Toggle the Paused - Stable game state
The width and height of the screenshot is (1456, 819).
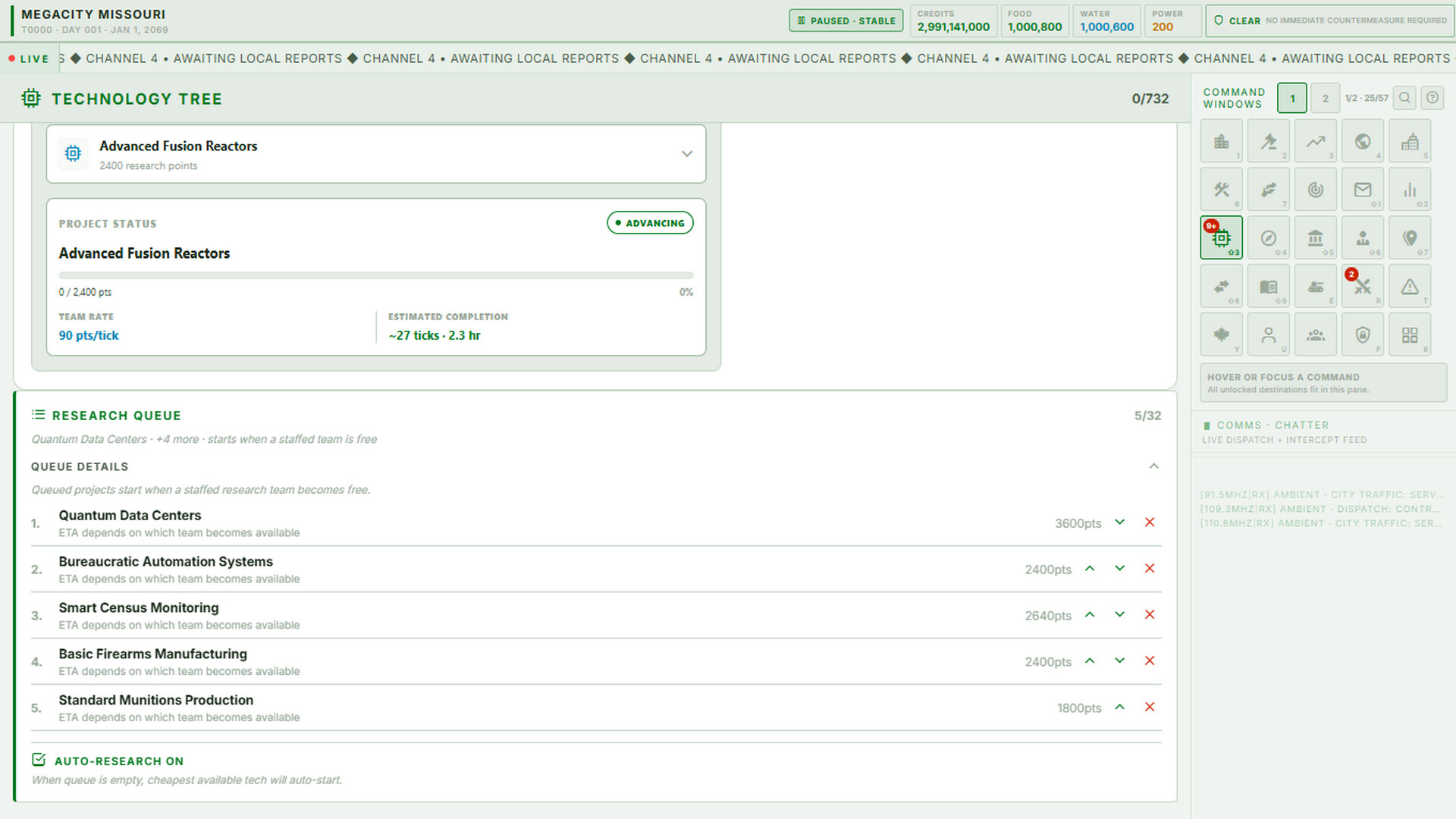pos(846,20)
